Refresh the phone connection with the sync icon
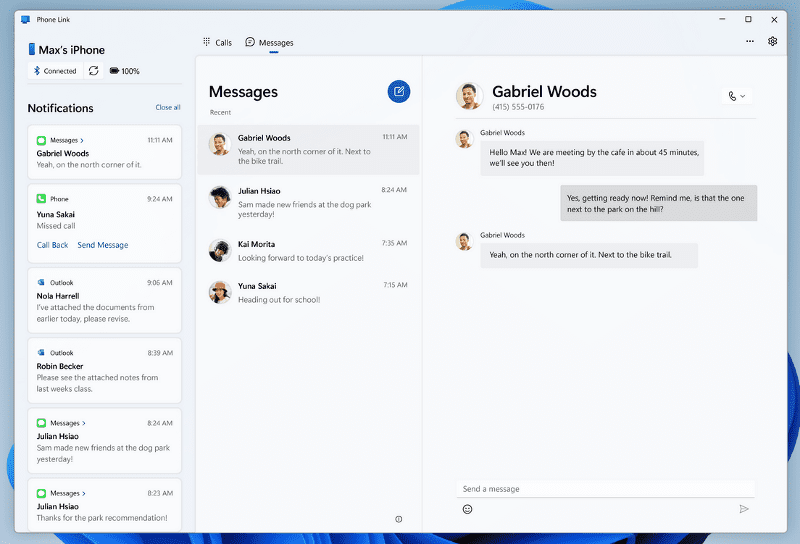 point(93,70)
